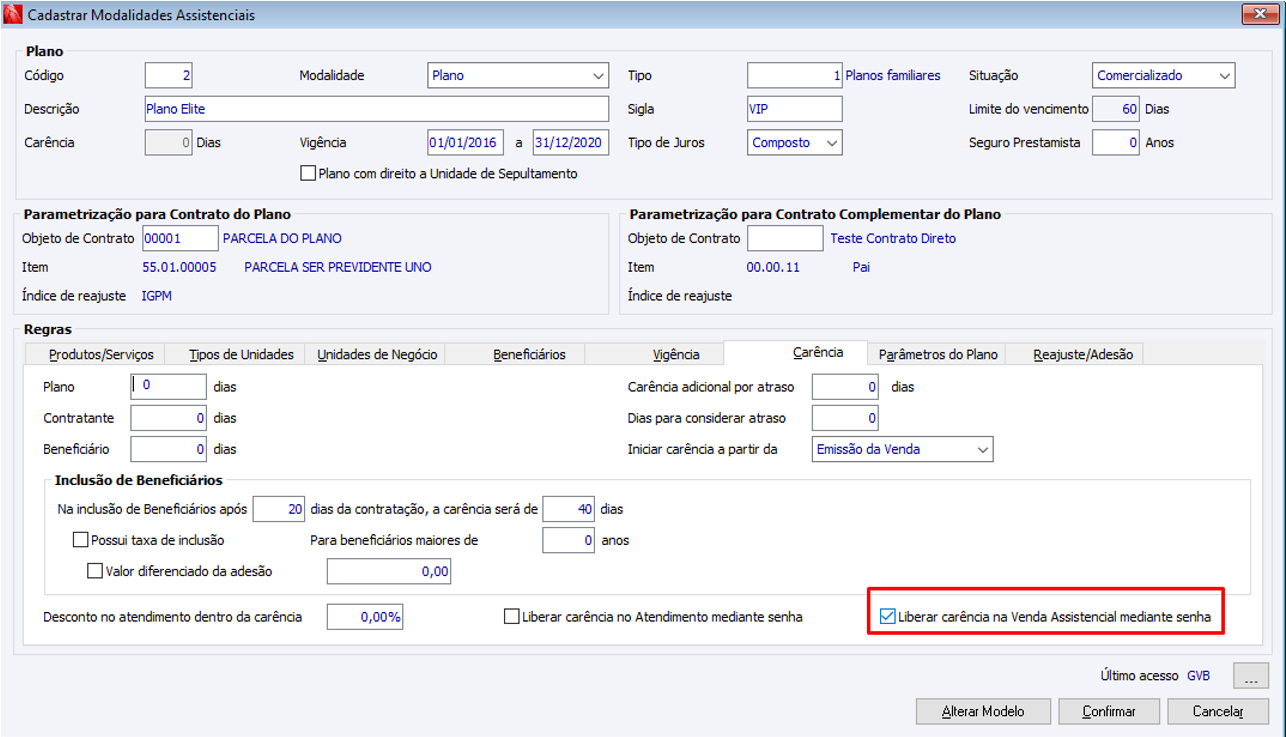Check the Possui taxa de inclusão box
The height and width of the screenshot is (737, 1286).
(x=81, y=540)
